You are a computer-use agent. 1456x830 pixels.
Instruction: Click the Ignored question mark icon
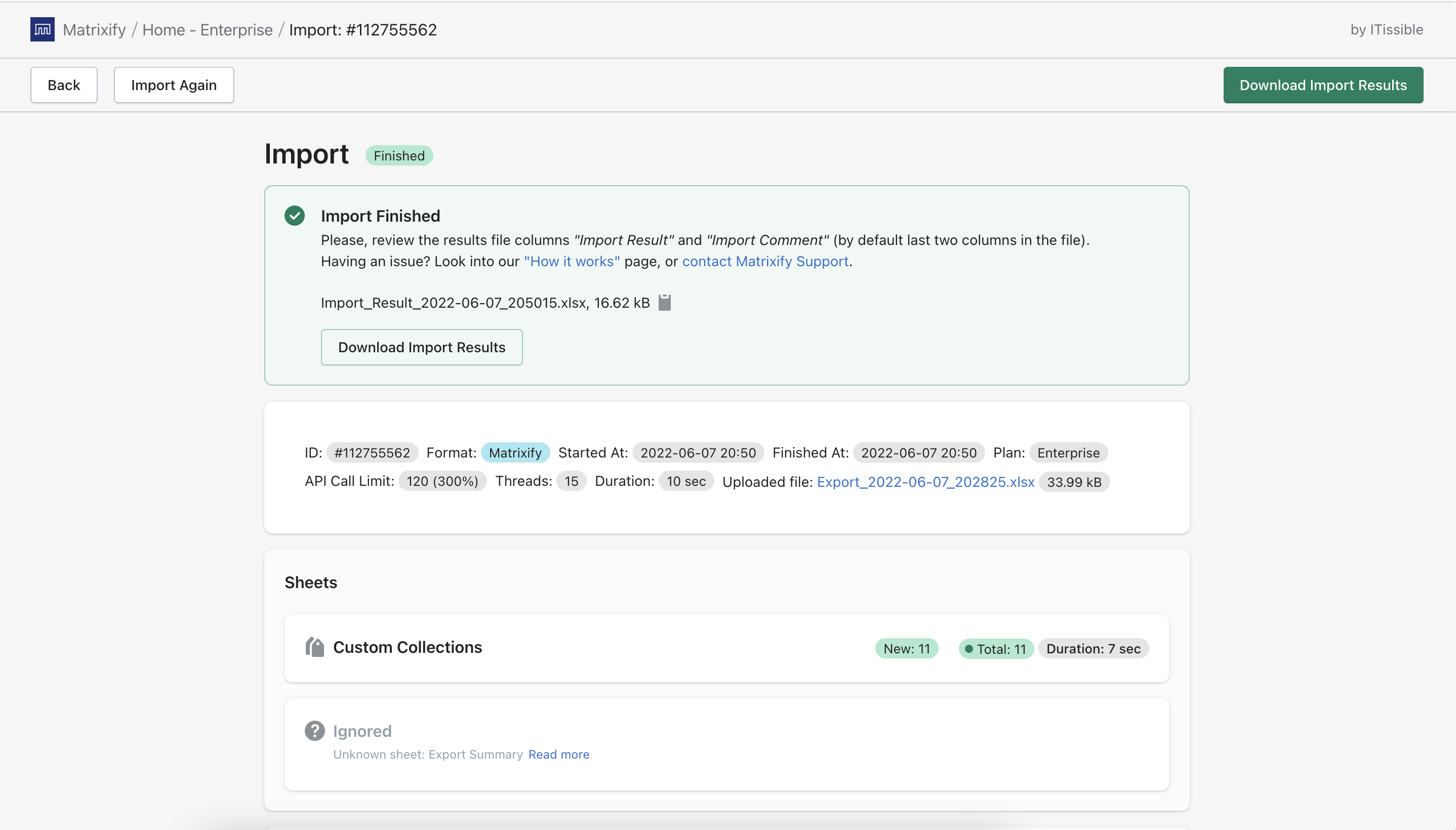pos(315,731)
